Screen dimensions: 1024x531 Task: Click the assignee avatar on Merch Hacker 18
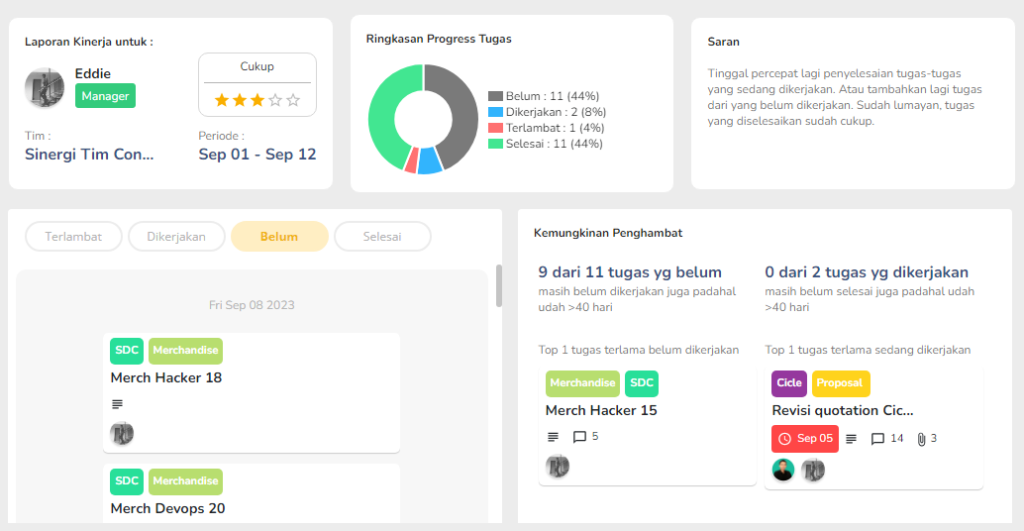point(121,433)
